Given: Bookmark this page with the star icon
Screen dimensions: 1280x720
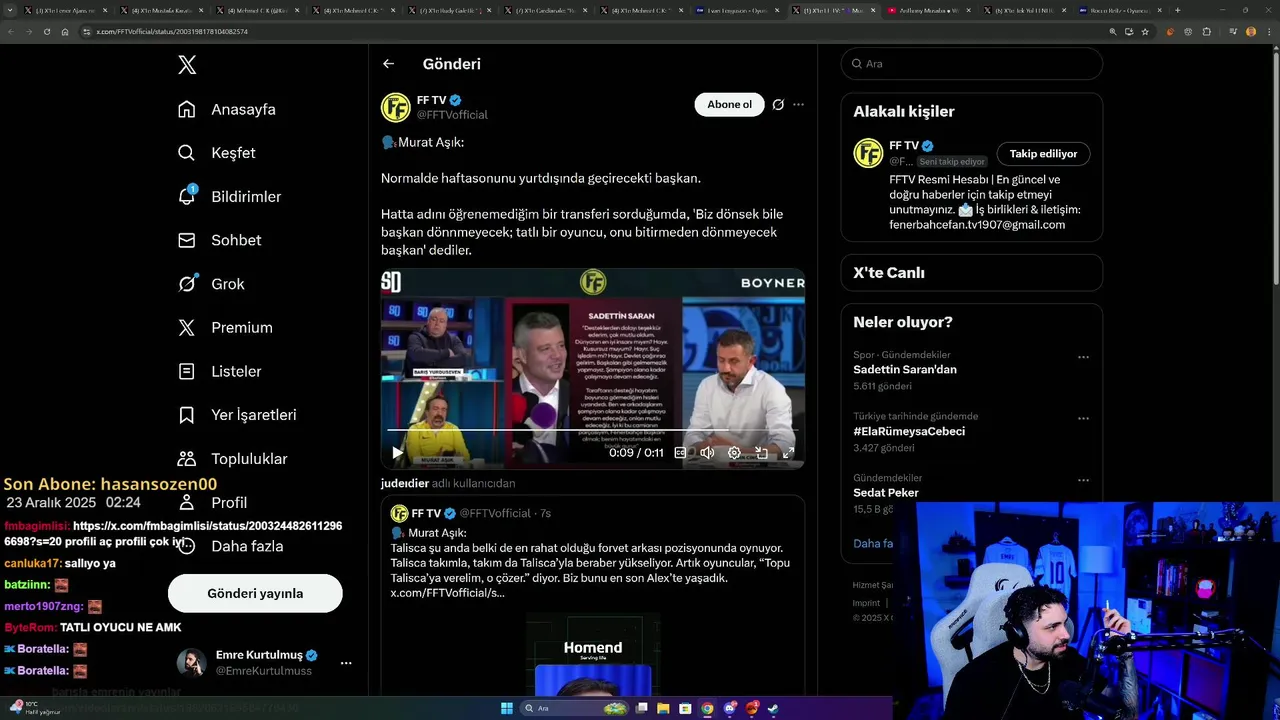Looking at the screenshot, I should pos(1145,31).
